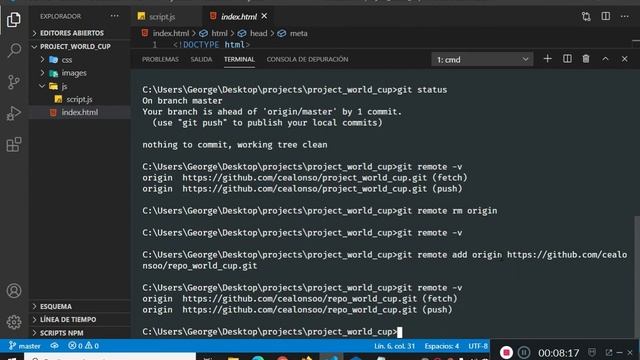Click index.html in the breadcrumb

point(171,33)
